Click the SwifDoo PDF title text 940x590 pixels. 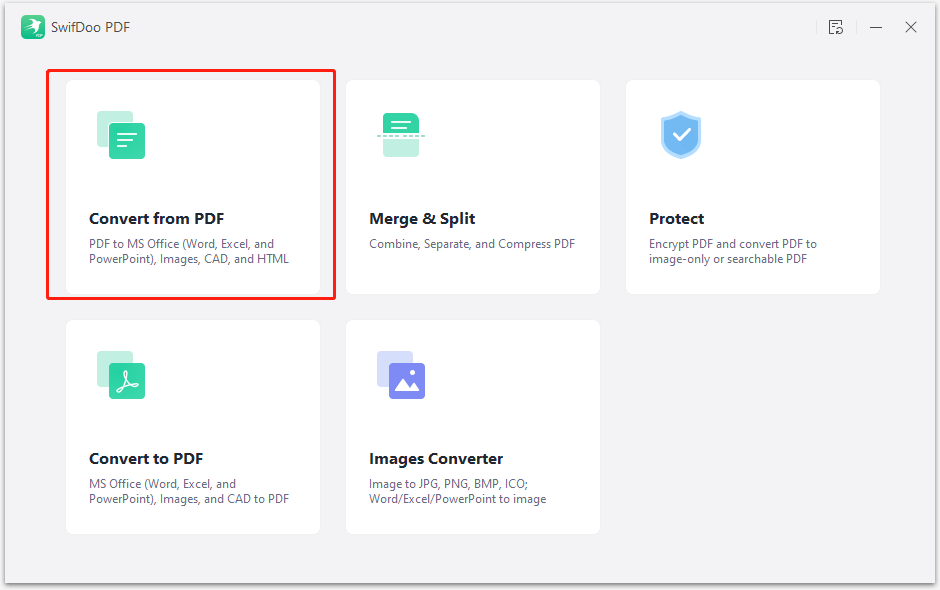point(92,27)
